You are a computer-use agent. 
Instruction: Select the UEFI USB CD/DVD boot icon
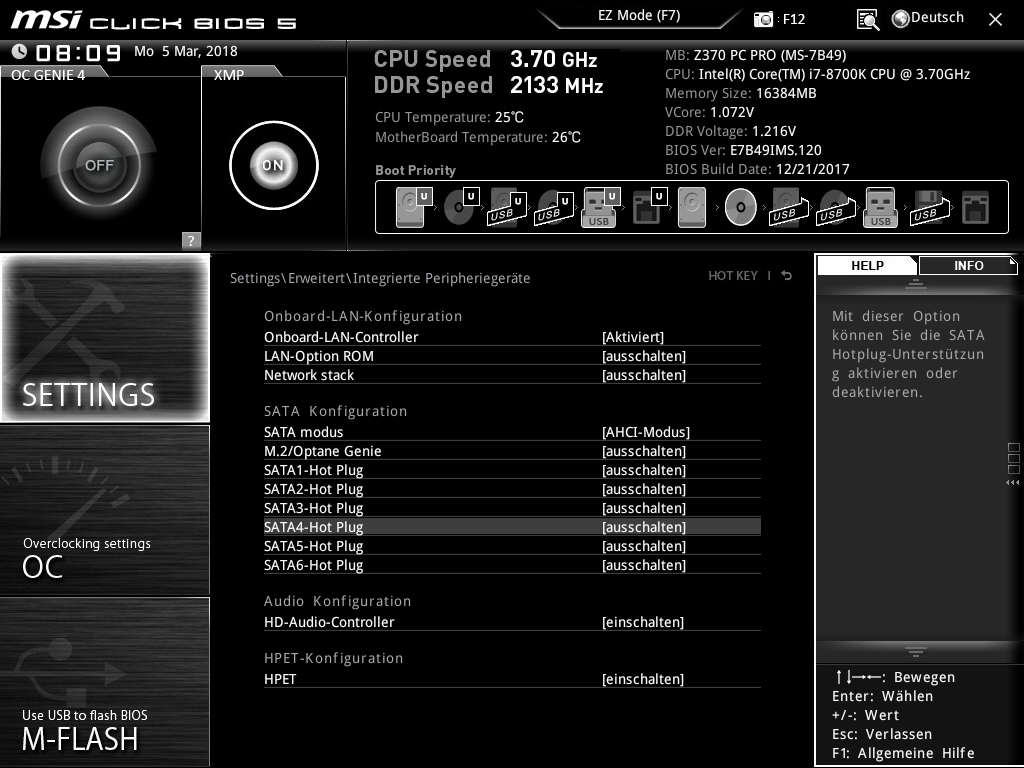(x=554, y=207)
